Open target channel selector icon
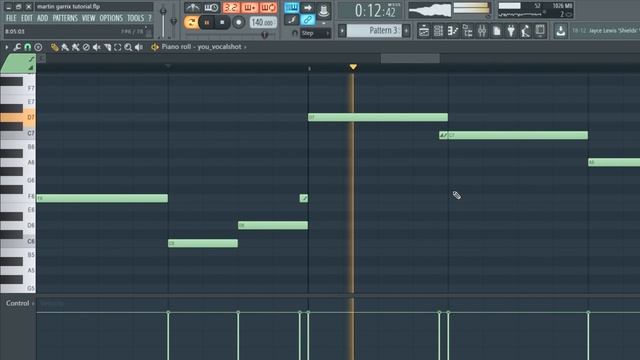The width and height of the screenshot is (640, 360). pyautogui.click(x=155, y=47)
